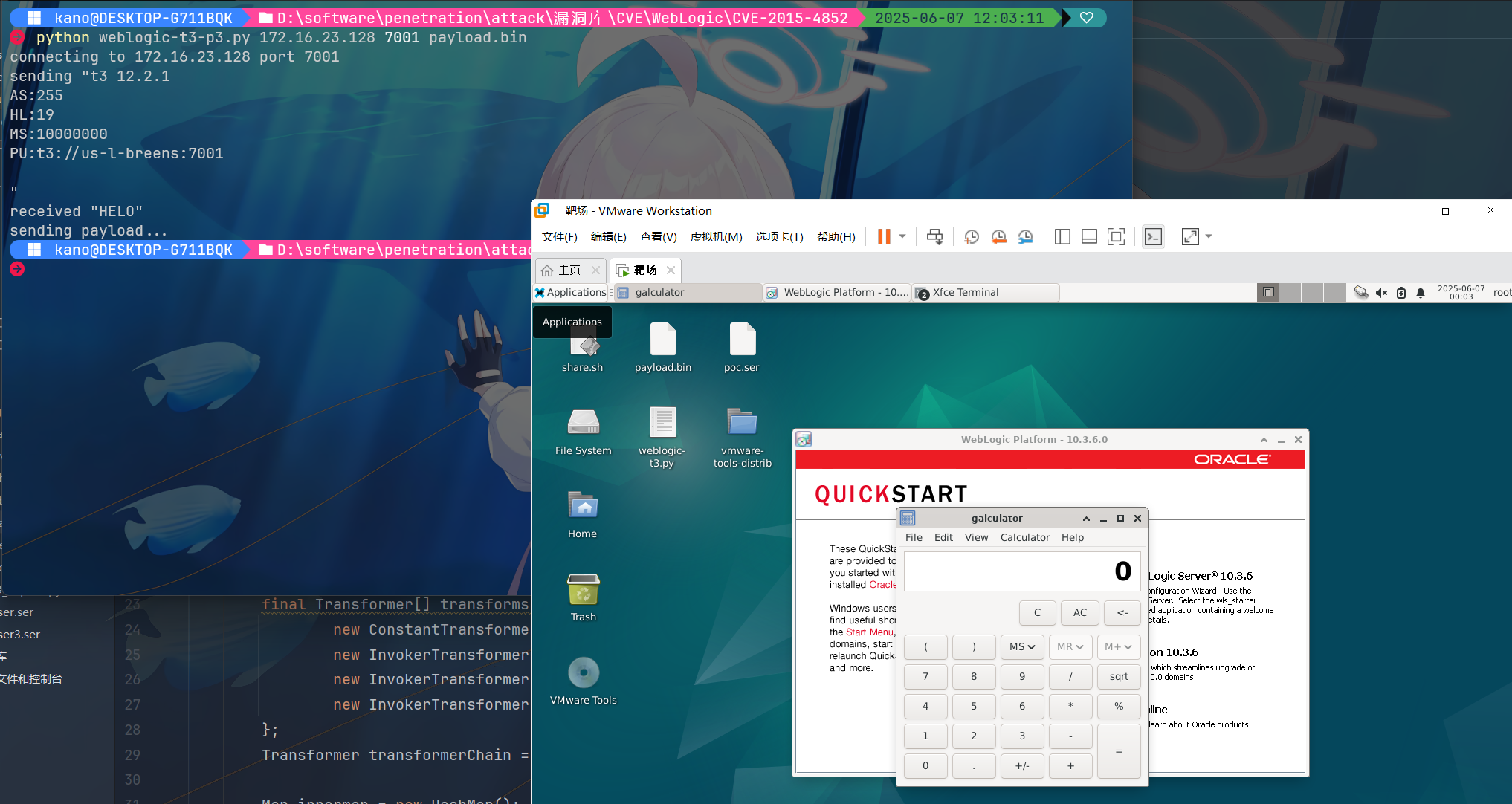Screen dimensions: 1512x804
Task: Open the vmware-tools-distrib folder icon
Action: point(742,438)
